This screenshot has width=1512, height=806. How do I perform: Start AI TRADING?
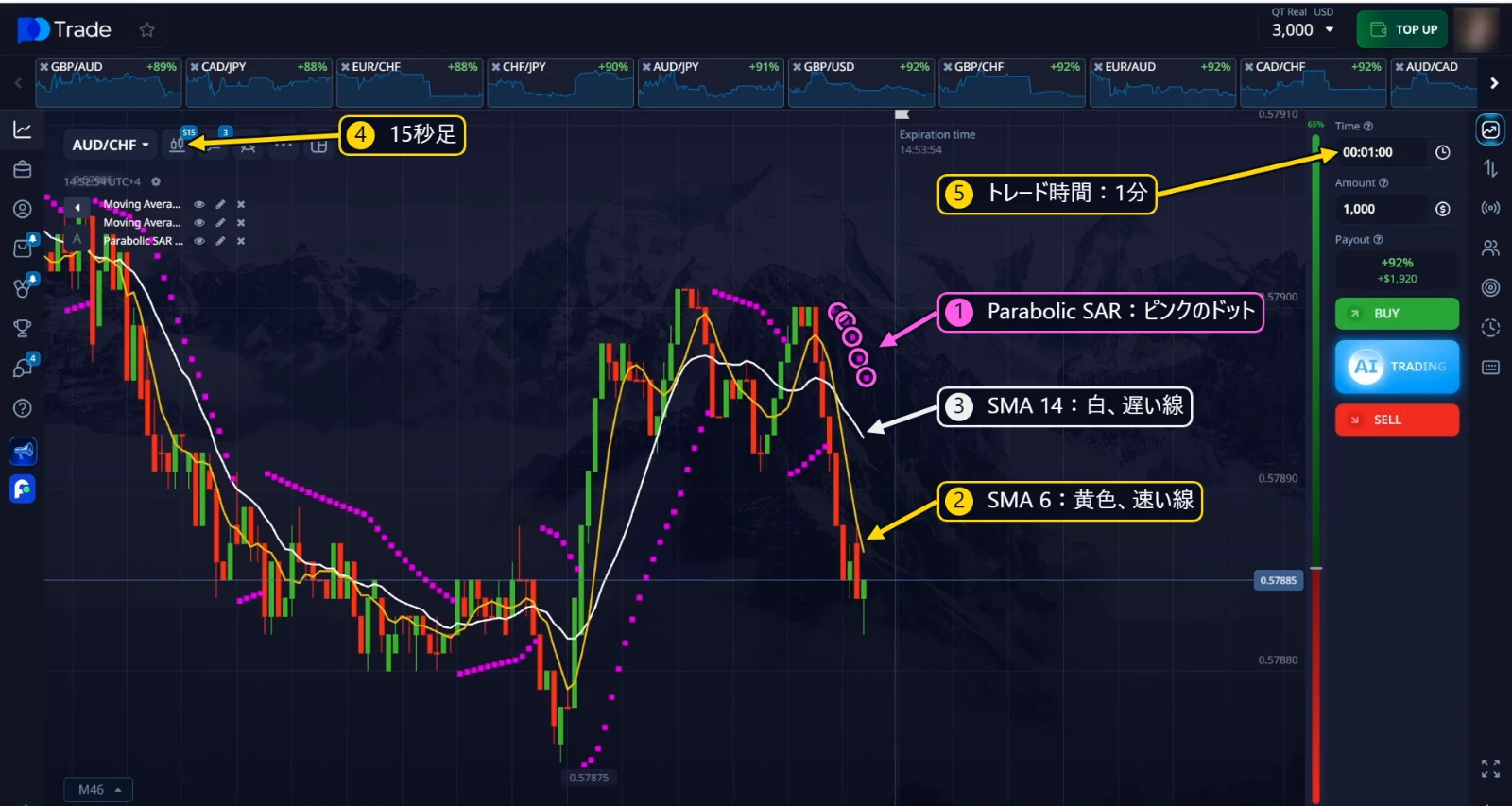1397,367
